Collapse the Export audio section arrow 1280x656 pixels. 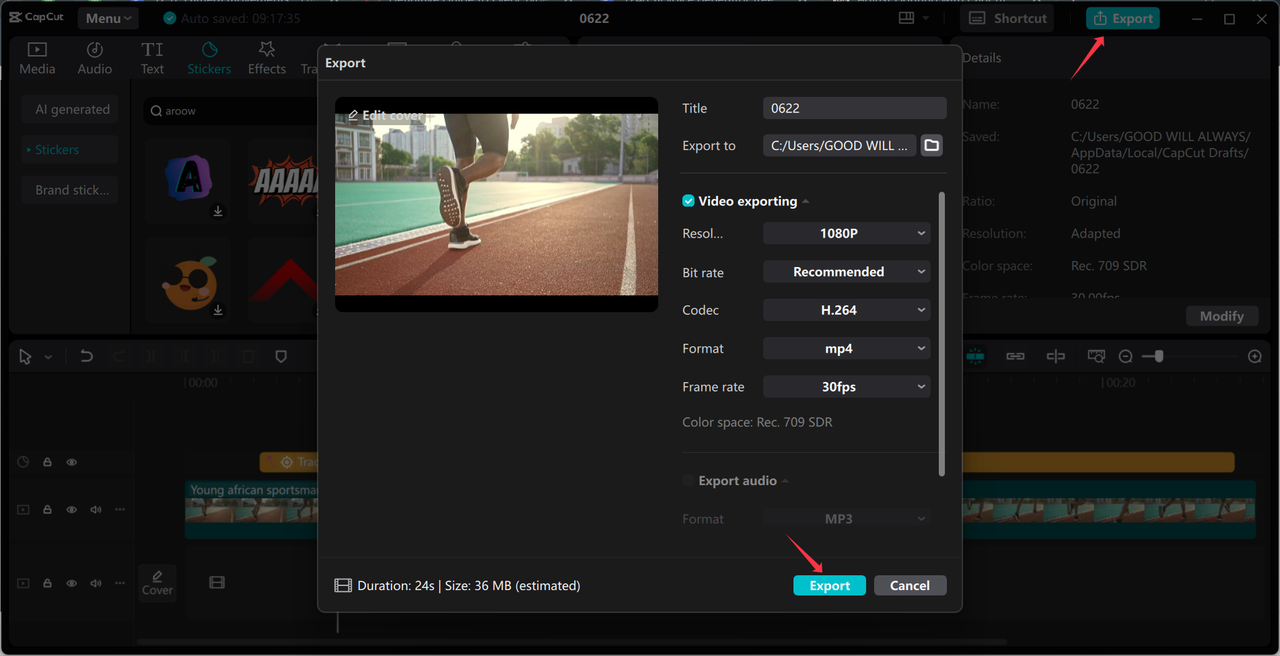click(785, 482)
